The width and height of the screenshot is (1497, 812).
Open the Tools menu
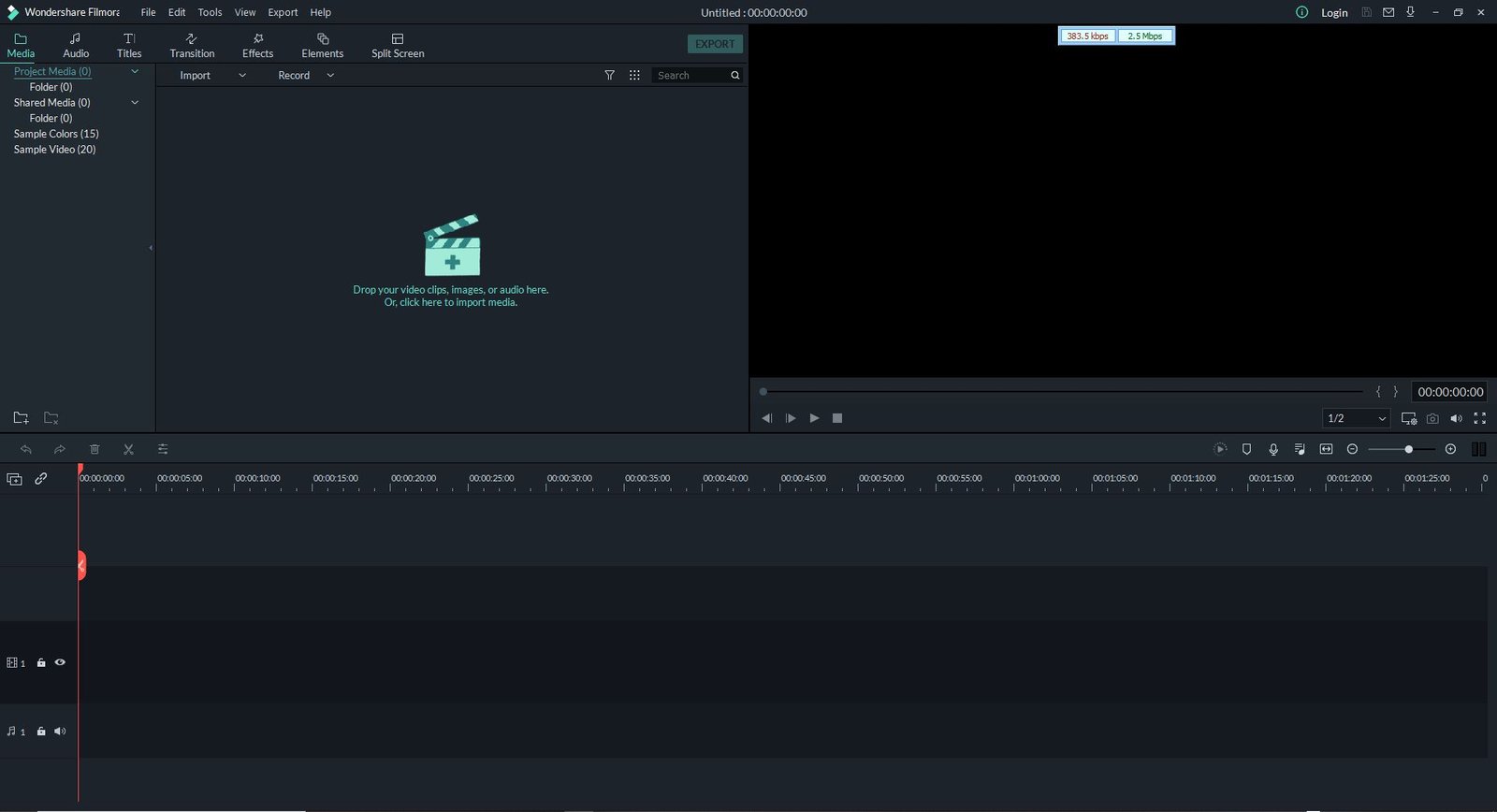click(x=210, y=12)
